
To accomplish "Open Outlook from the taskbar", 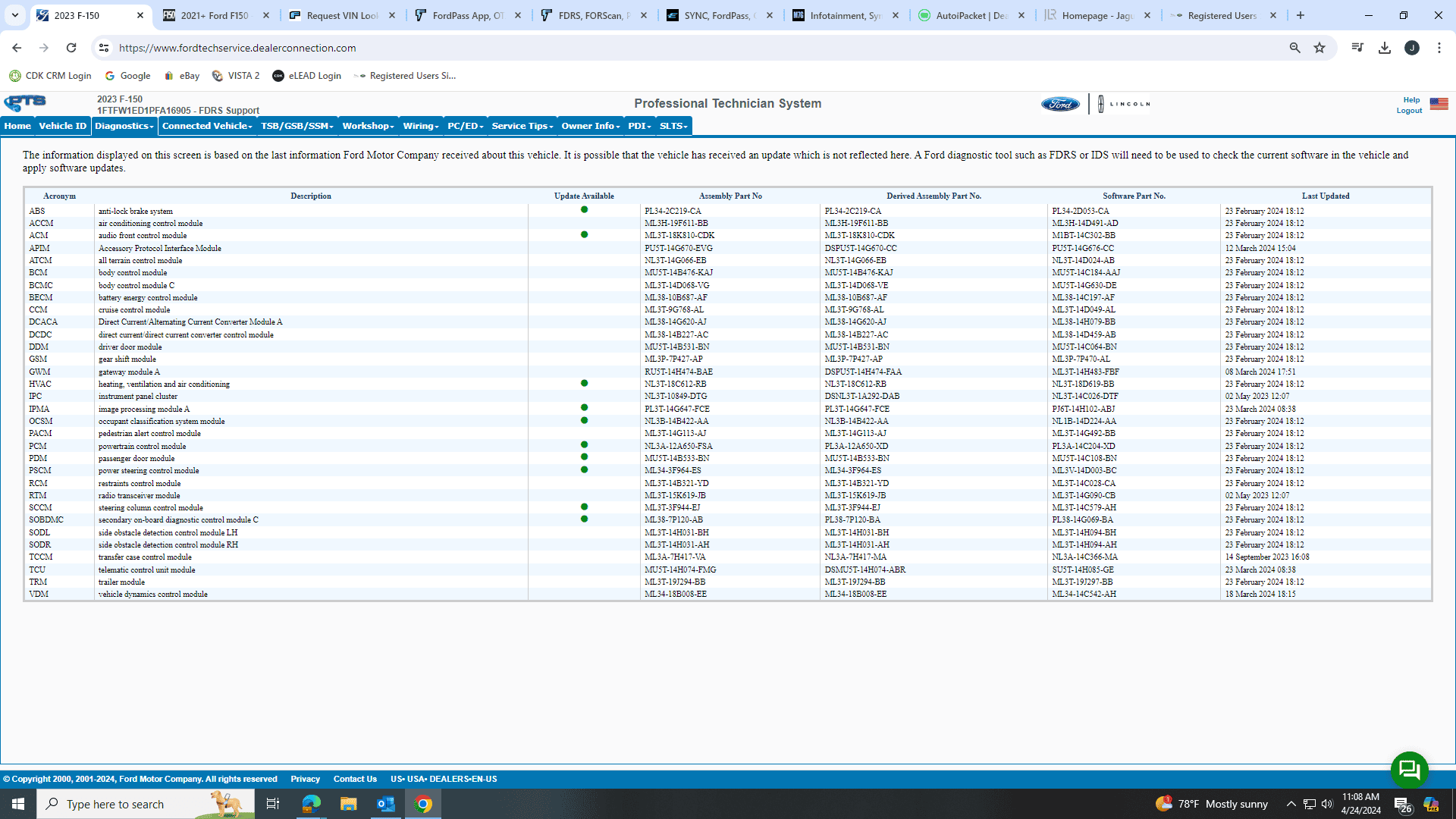I will 386,804.
